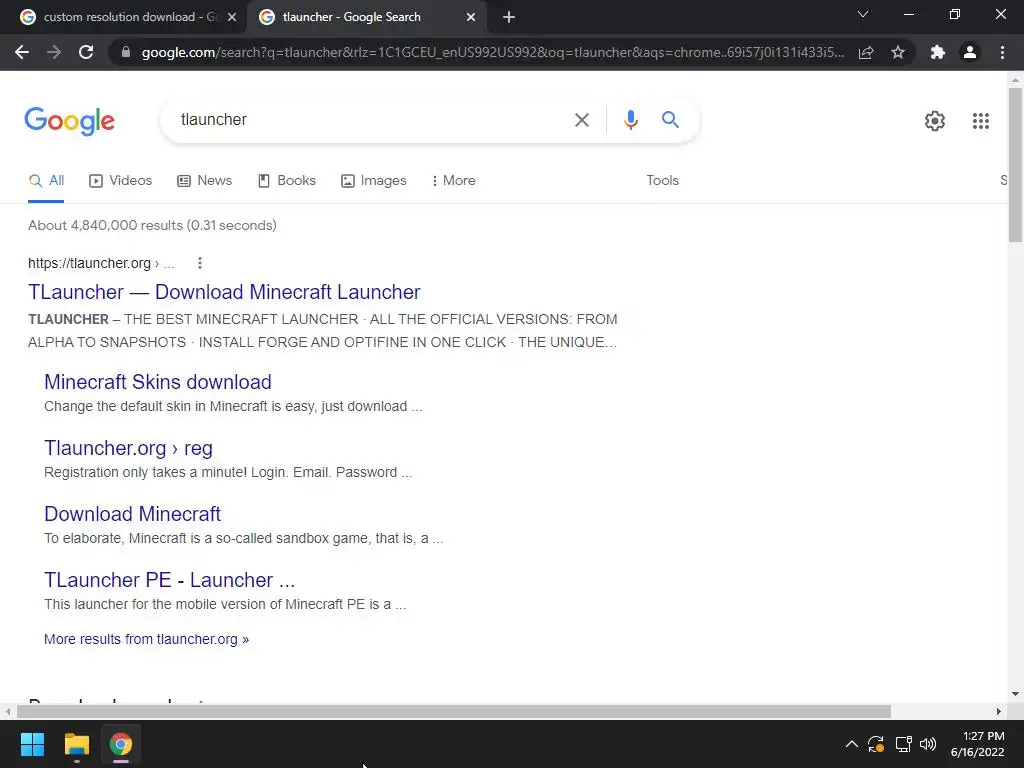Click the scroll-down arrow on vertical scrollbar
Image resolution: width=1024 pixels, height=768 pixels.
pyautogui.click(x=1015, y=694)
